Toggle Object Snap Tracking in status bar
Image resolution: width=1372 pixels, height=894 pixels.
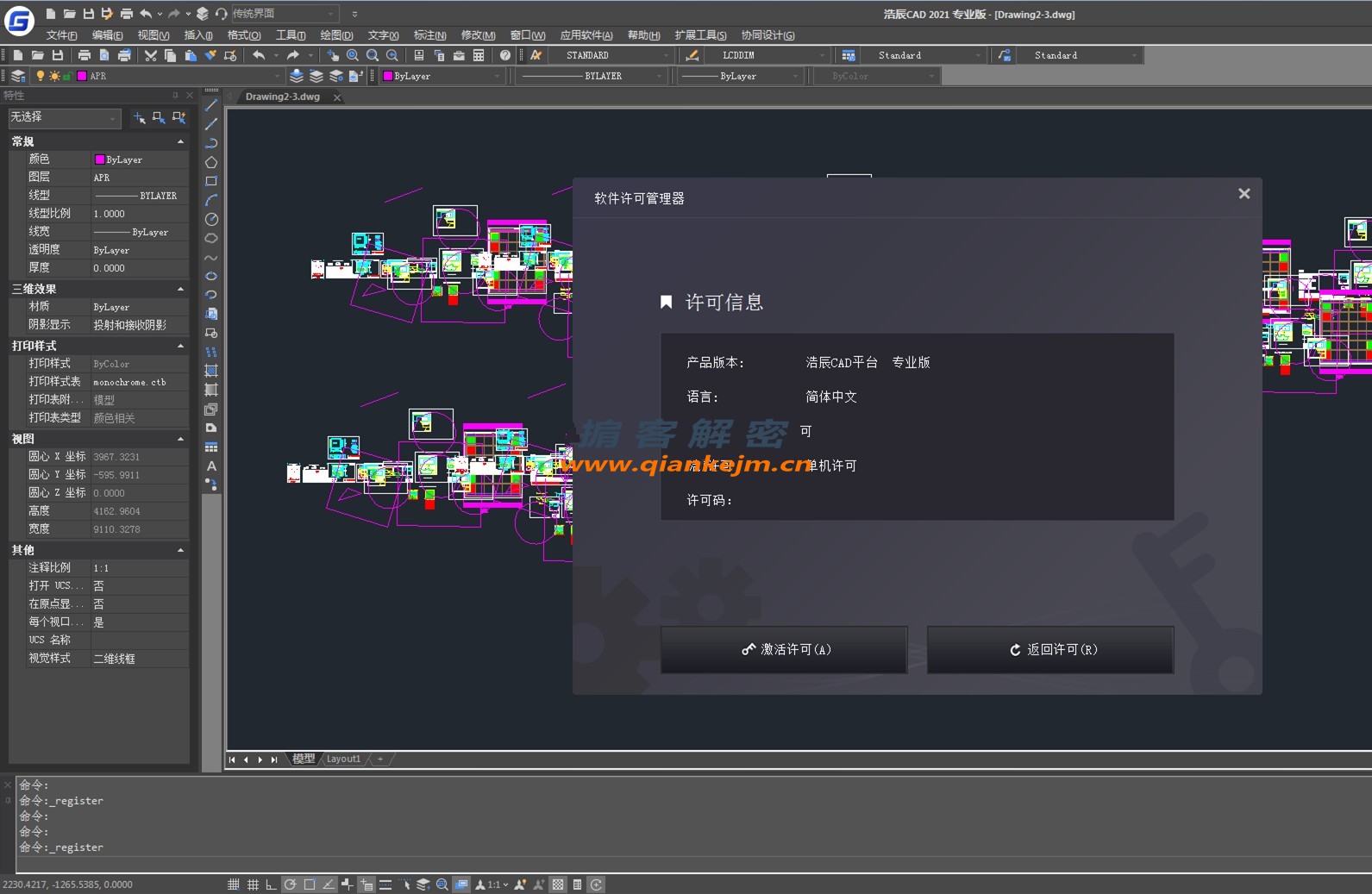click(x=329, y=885)
